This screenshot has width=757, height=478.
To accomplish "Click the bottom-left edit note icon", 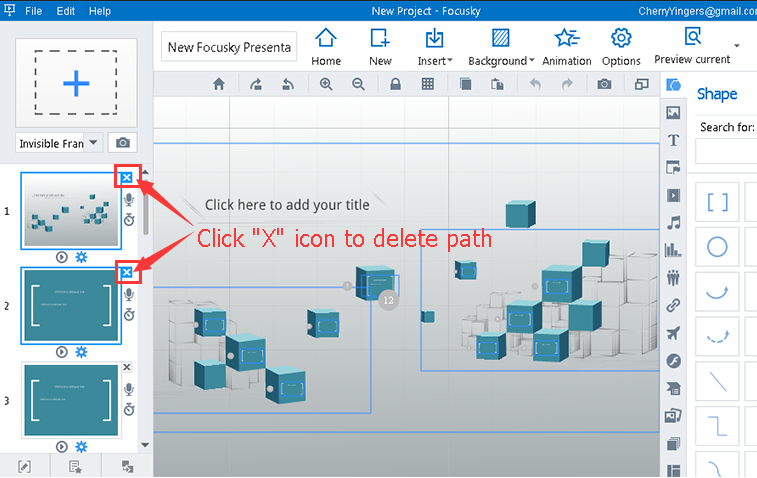I will pyautogui.click(x=24, y=466).
